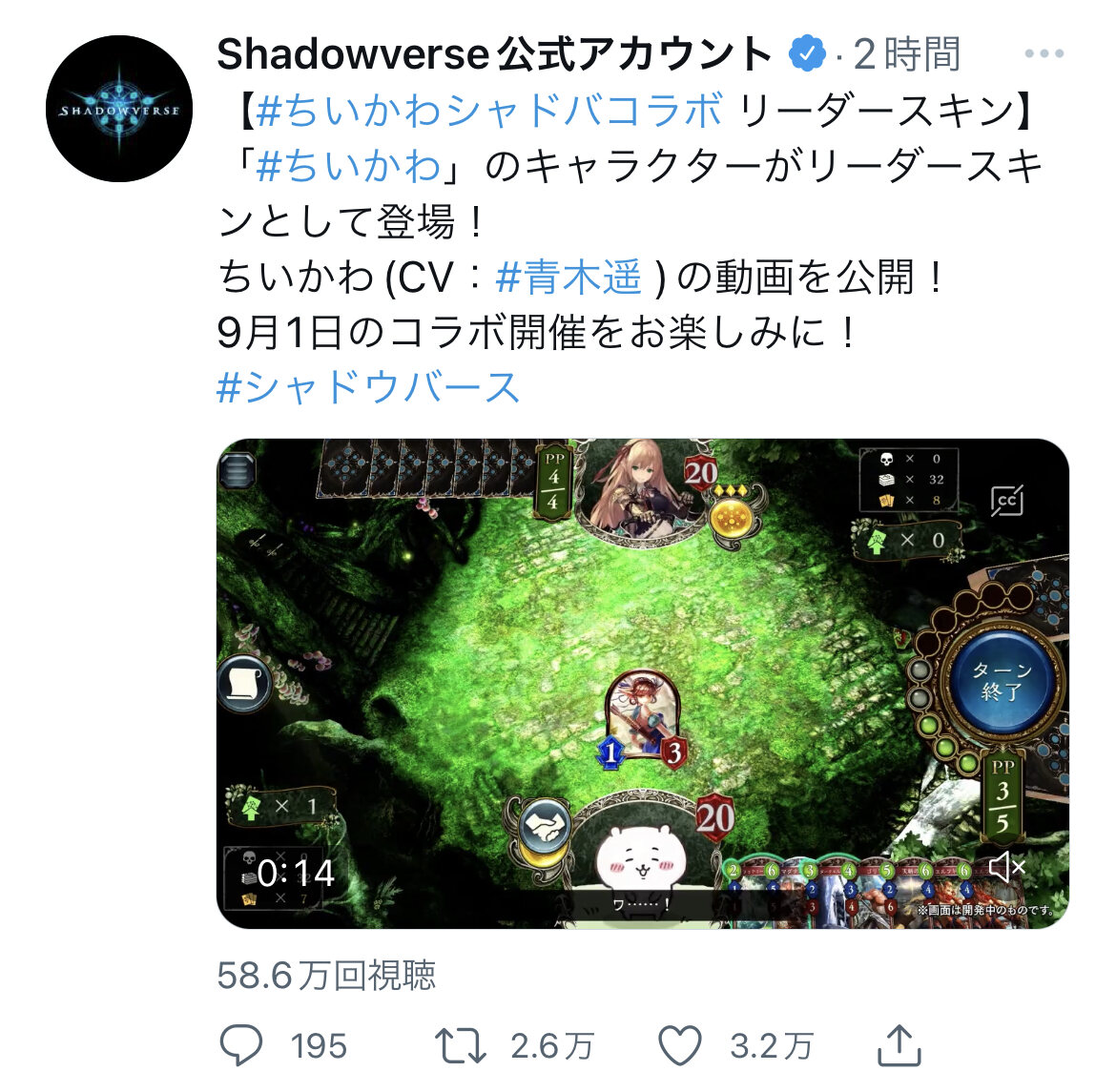Open the three-dot more options menu
Viewport: 1116px width, 1092px height.
(1044, 53)
